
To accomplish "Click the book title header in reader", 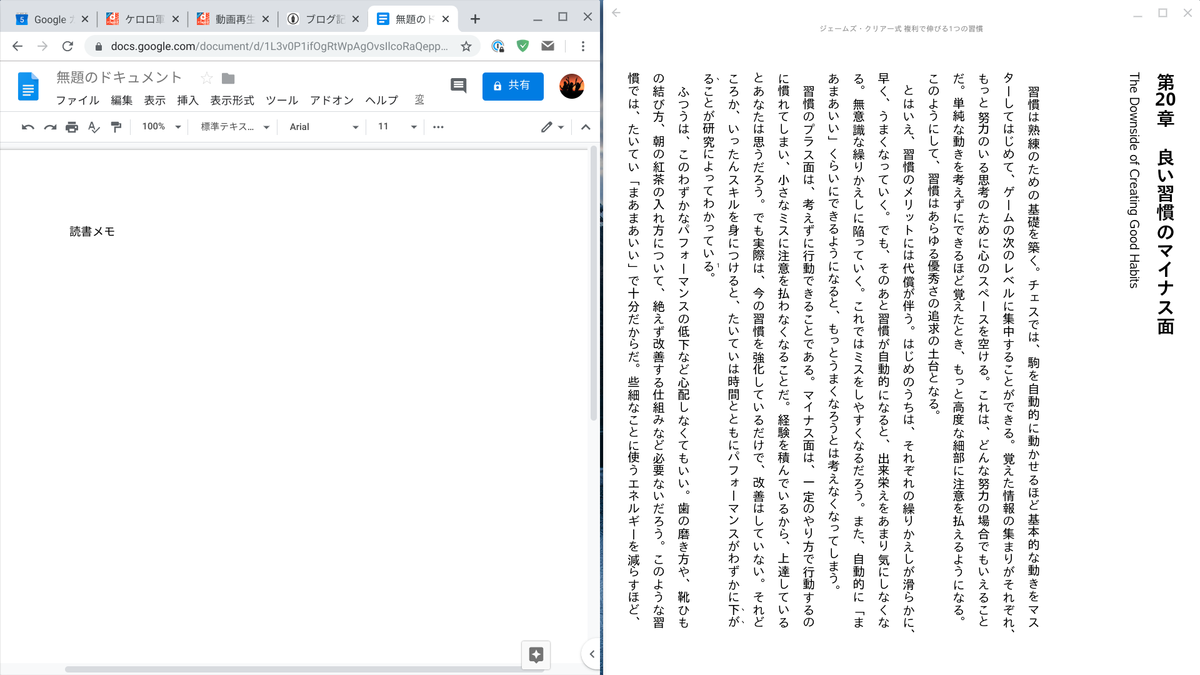I will pos(901,29).
